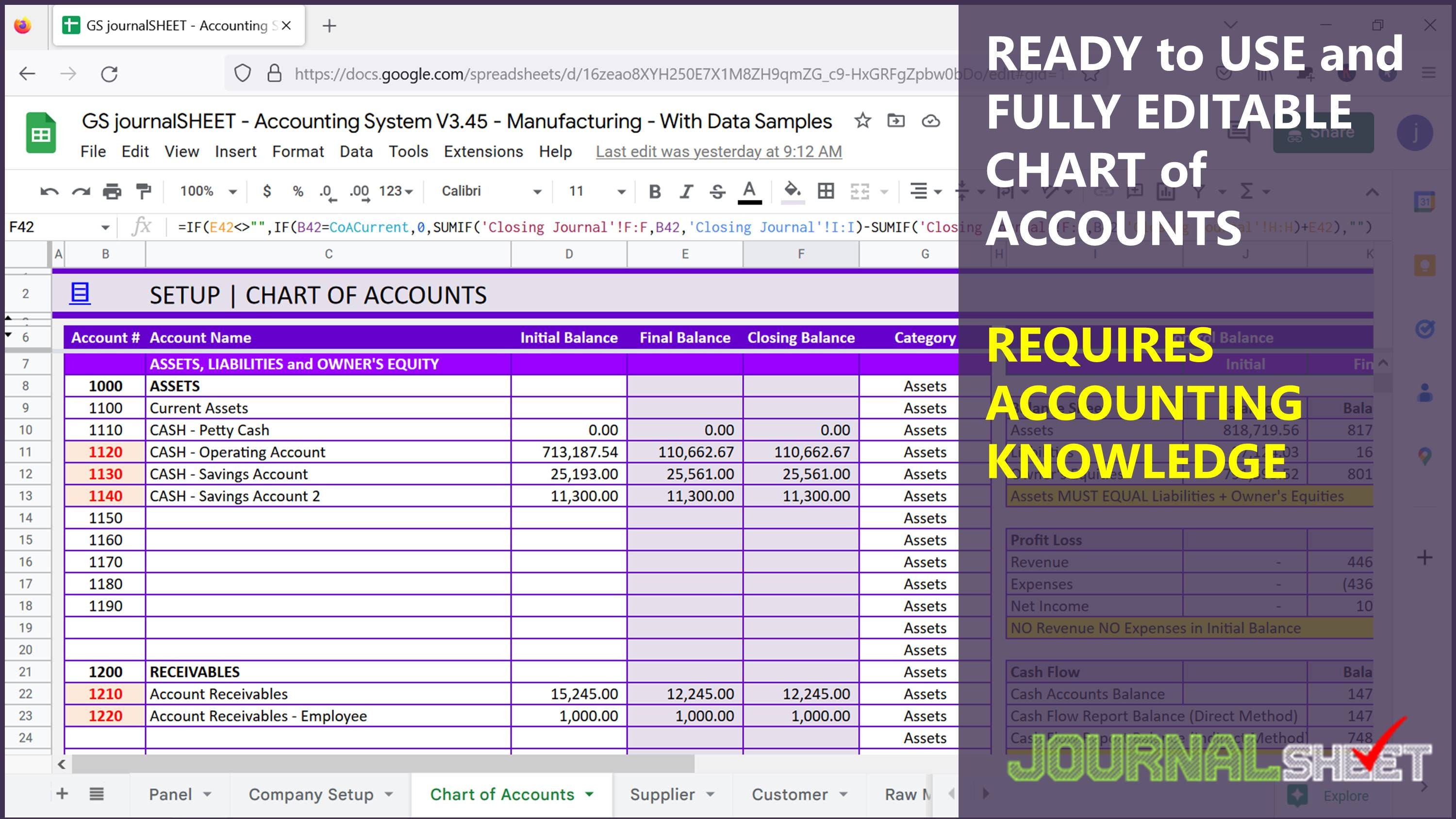Switch to the Supplier sheet tab

[x=662, y=794]
